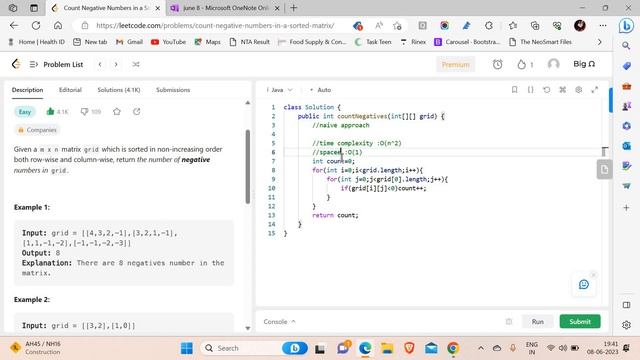The width and height of the screenshot is (640, 360).
Task: Click the LeetCode logo icon
Action: tap(16, 64)
